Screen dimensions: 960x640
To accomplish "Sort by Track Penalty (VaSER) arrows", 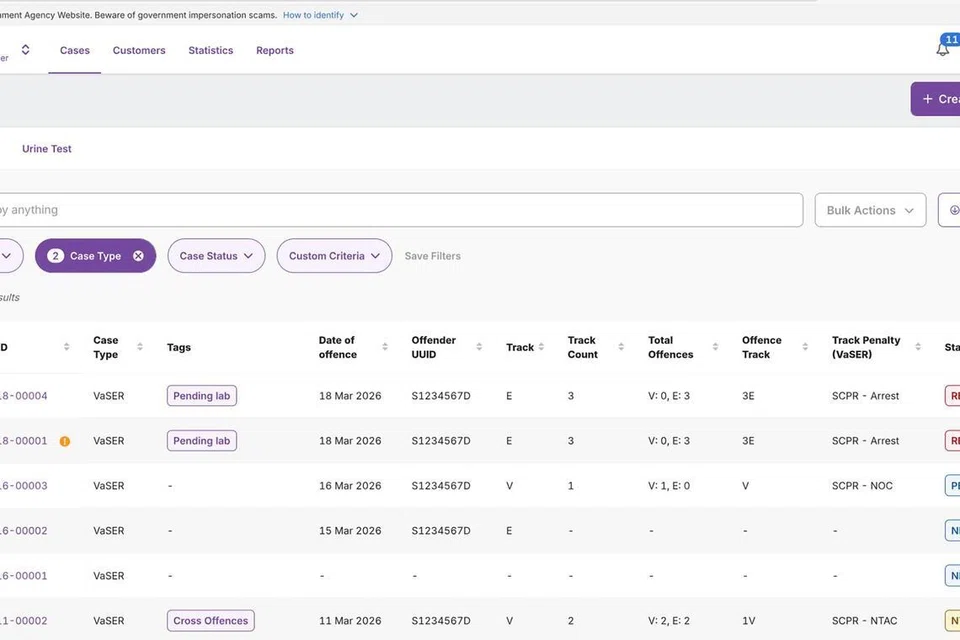I will coord(920,347).
